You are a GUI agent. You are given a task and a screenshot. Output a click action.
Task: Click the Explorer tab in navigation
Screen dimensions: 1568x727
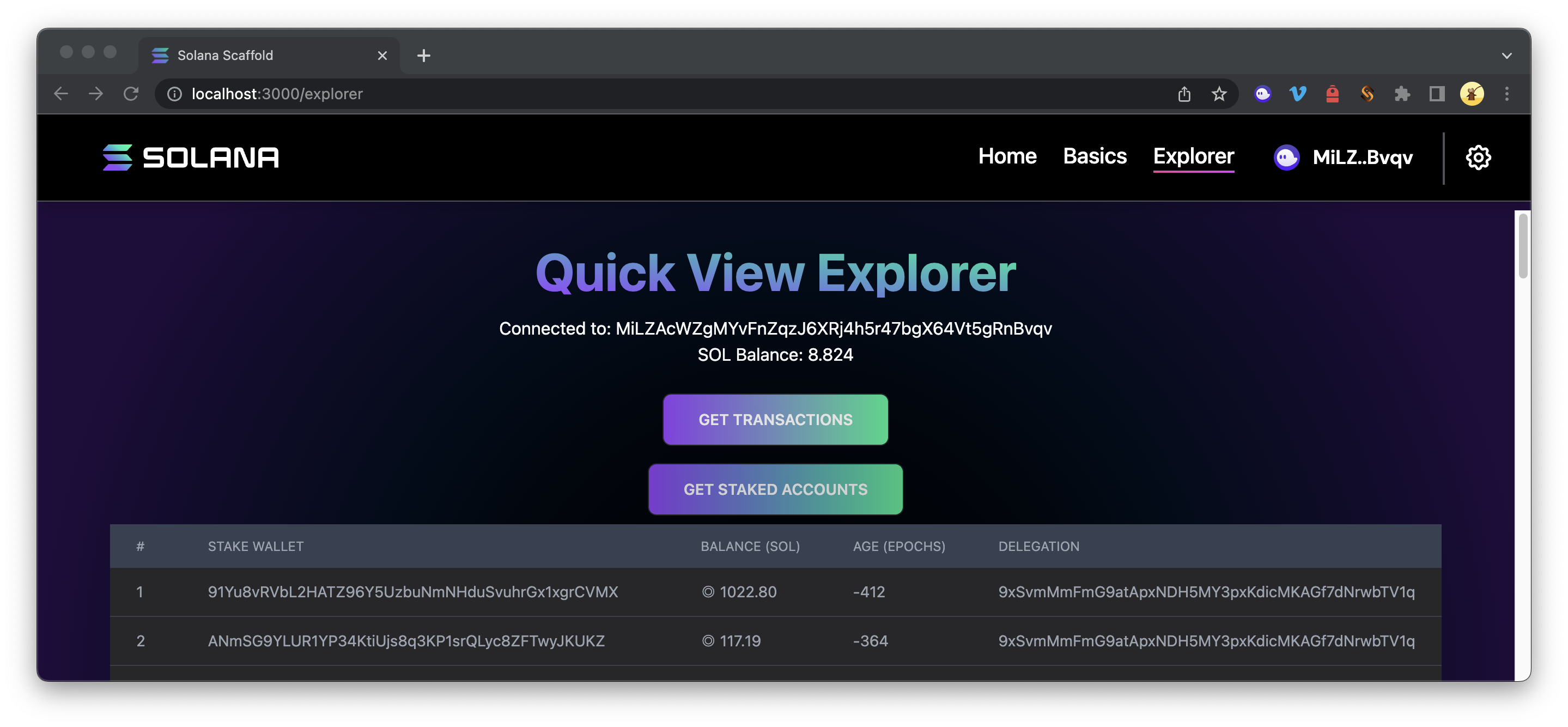(x=1192, y=156)
